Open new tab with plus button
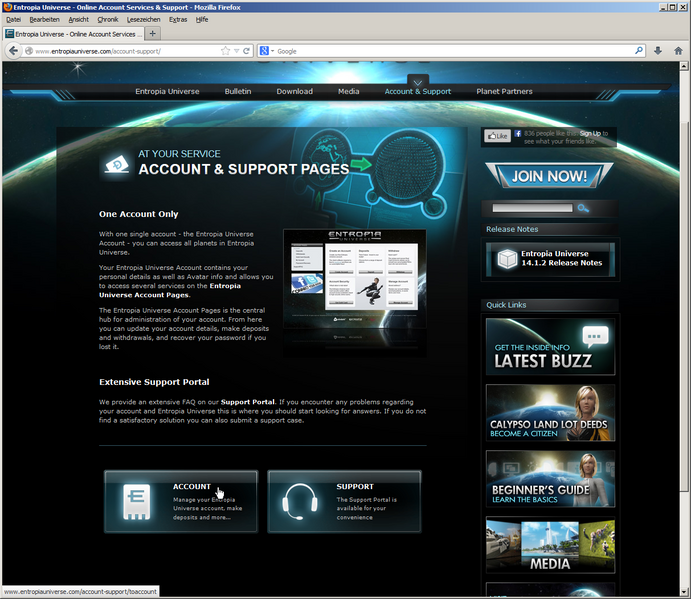 point(152,33)
